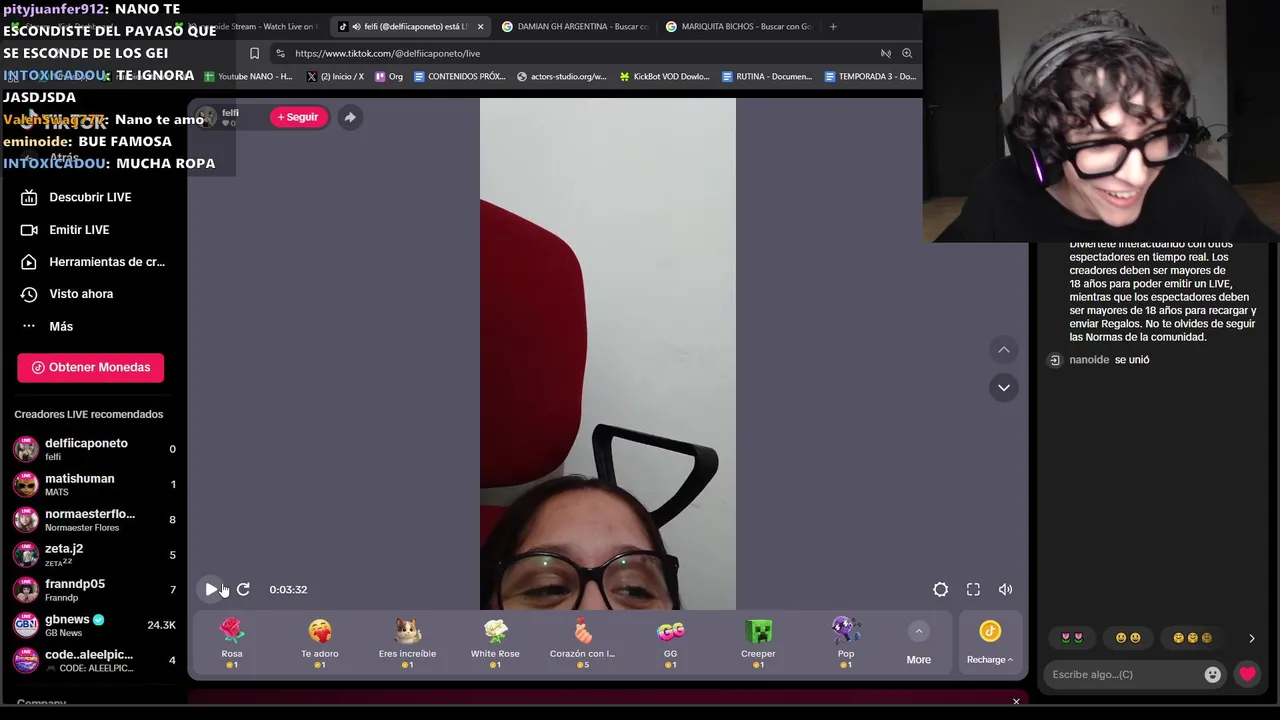Send the Creeper gift
The image size is (1280, 720).
click(x=758, y=644)
